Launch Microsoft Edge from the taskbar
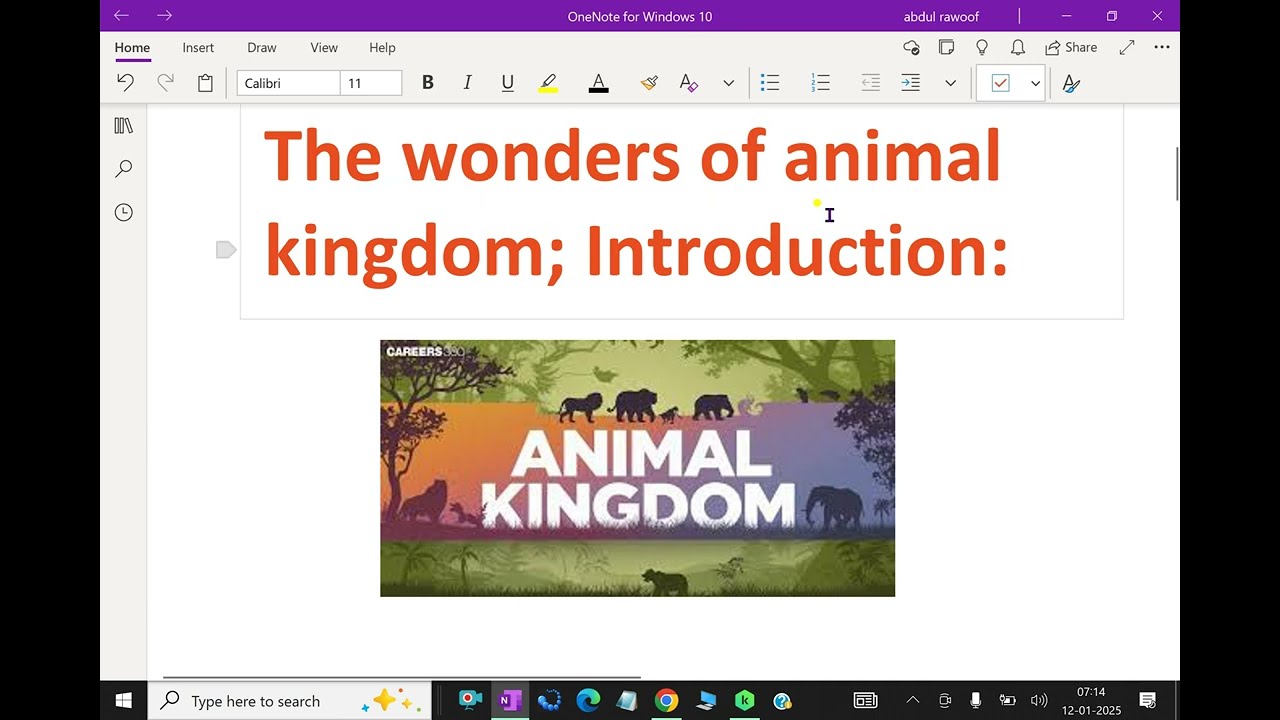This screenshot has height=720, width=1280. point(588,701)
